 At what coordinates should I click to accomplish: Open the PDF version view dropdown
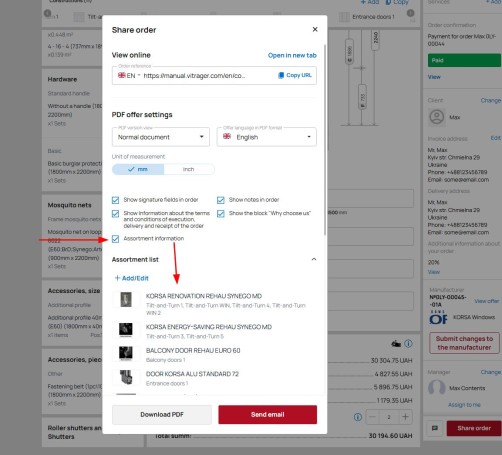pos(161,137)
